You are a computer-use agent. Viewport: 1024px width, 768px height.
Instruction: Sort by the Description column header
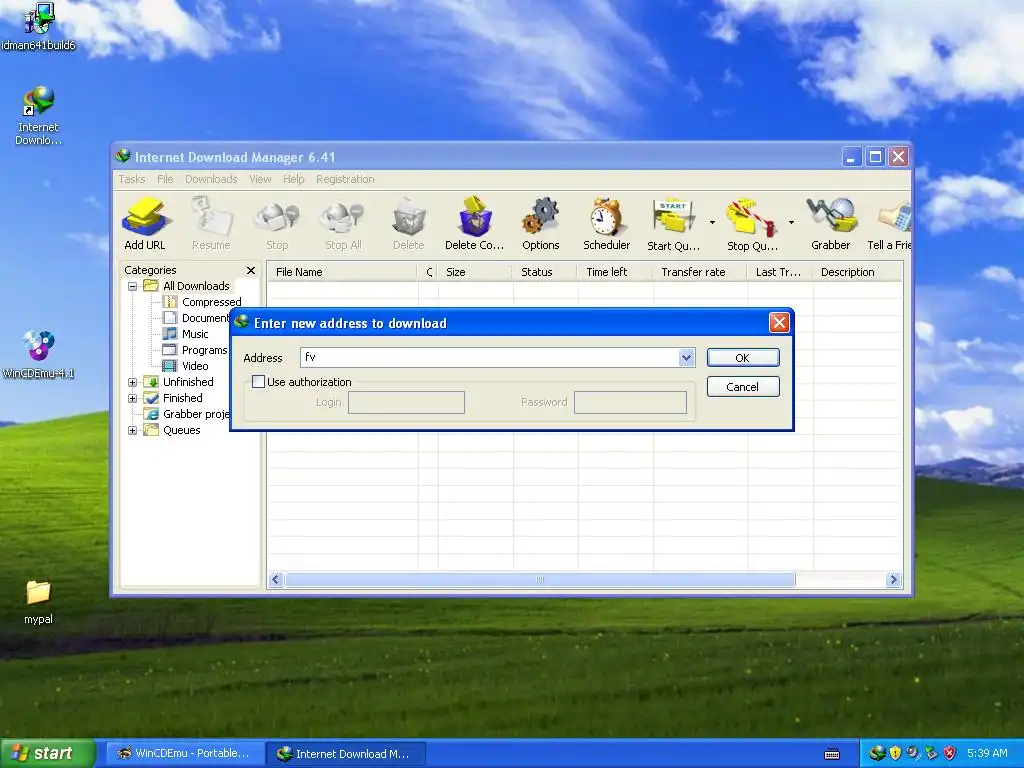tap(857, 272)
